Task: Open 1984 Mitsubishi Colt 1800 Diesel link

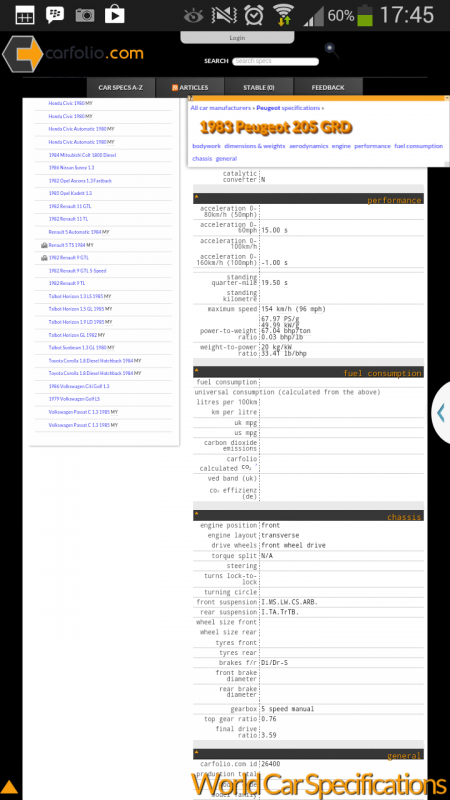Action: [x=83, y=155]
